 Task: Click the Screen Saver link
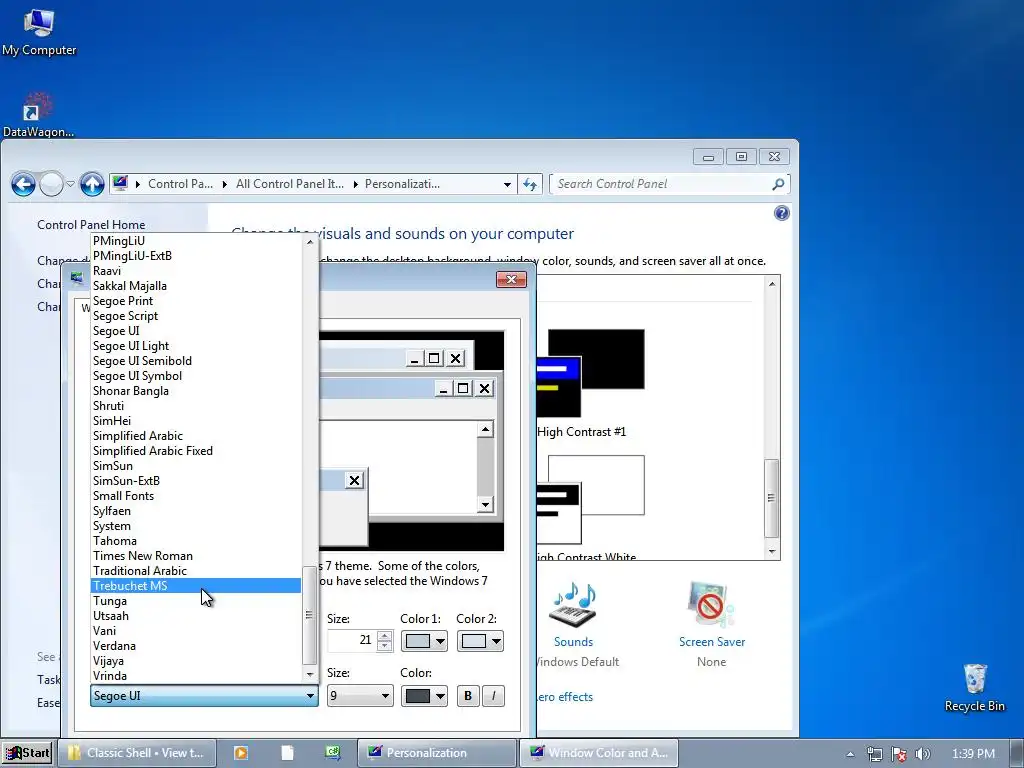[712, 642]
